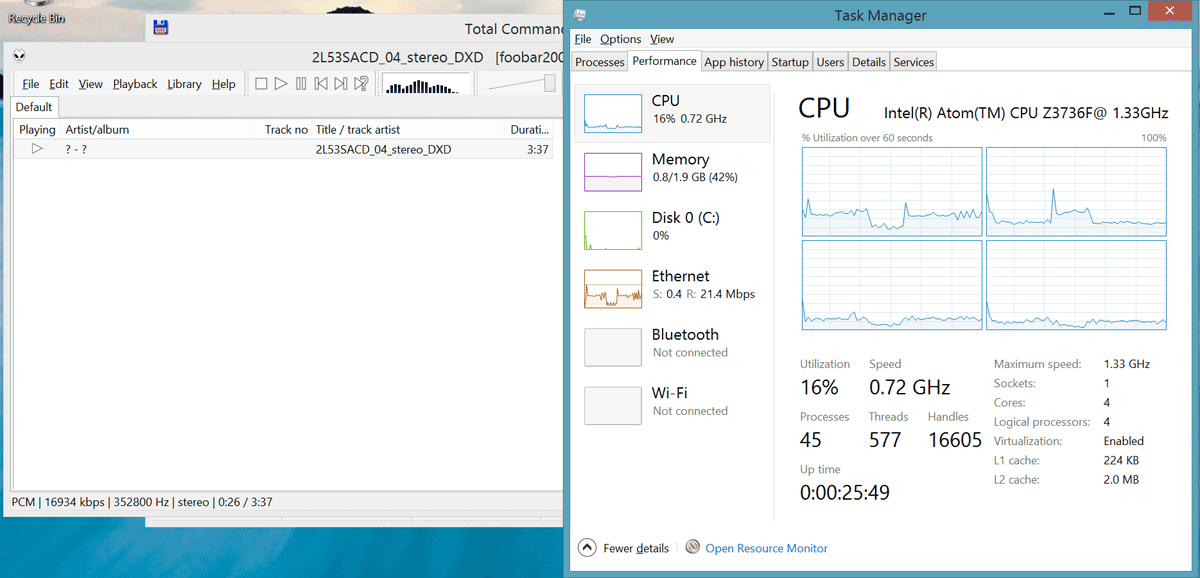Open the Help menu in foobar2000
The height and width of the screenshot is (578, 1200).
224,84
